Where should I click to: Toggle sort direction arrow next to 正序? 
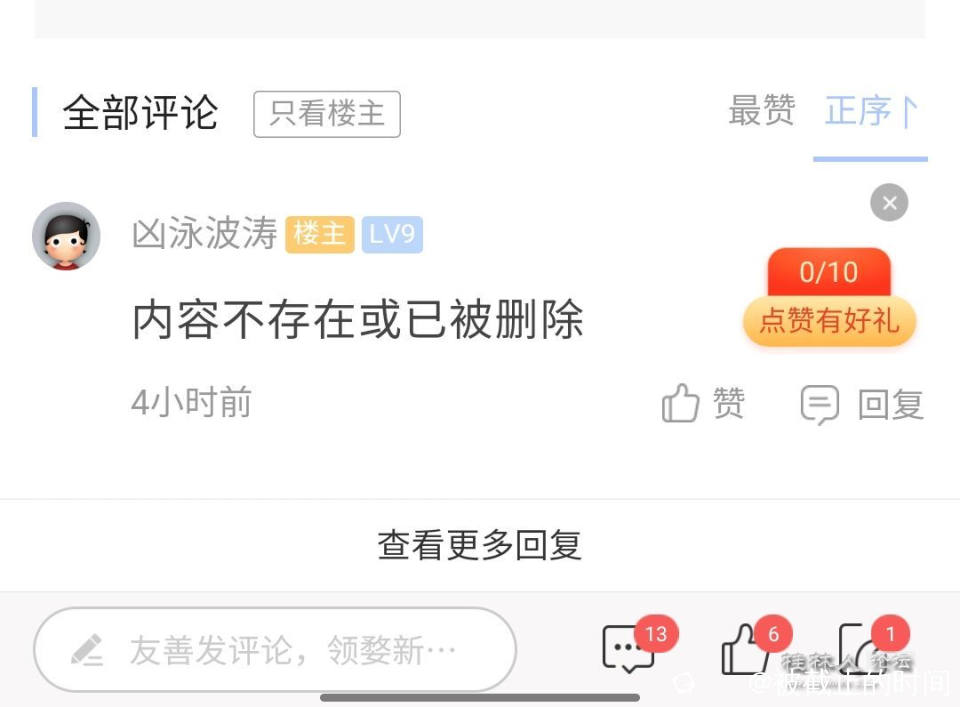coord(907,111)
